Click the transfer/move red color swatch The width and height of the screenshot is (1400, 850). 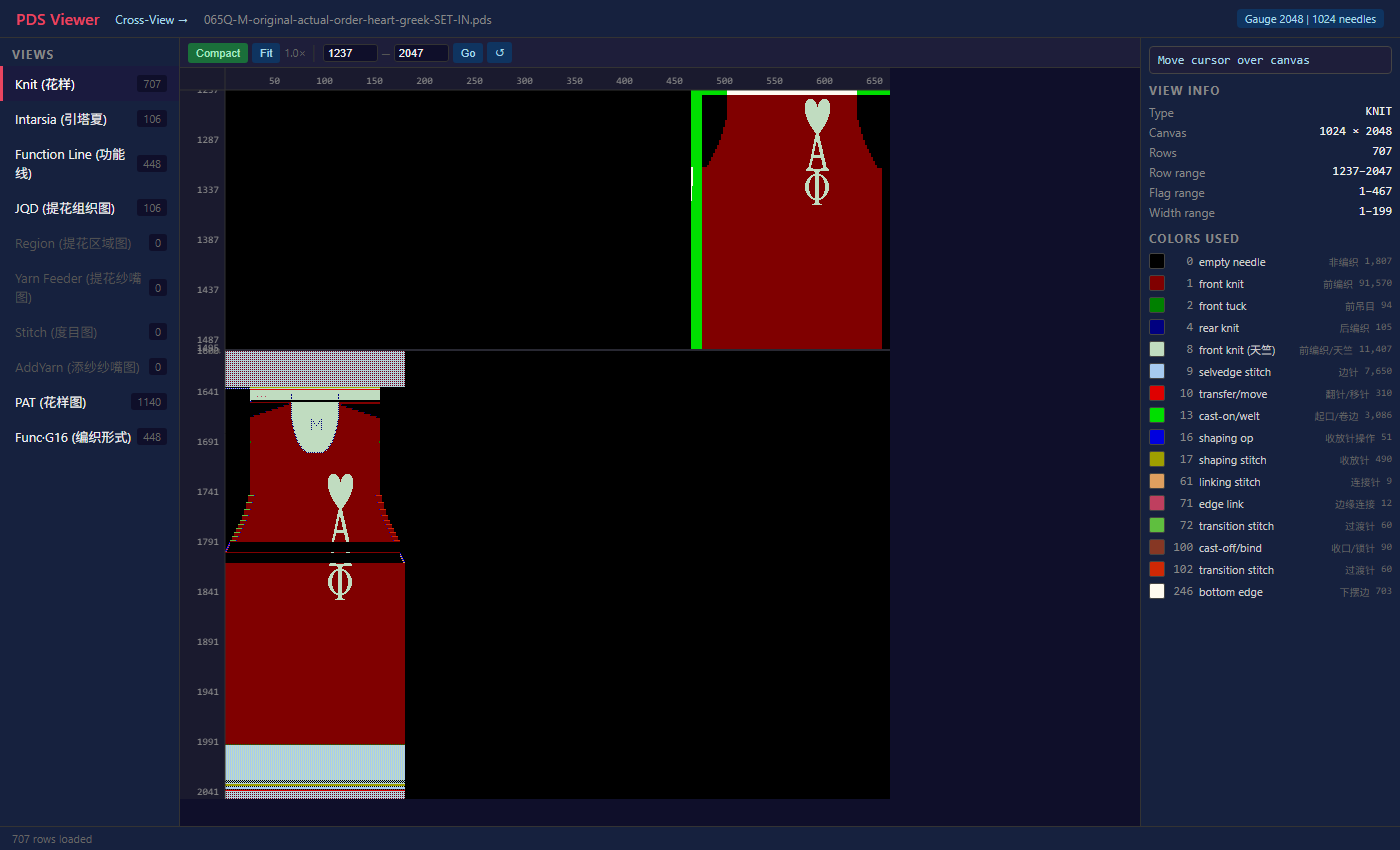pyautogui.click(x=1157, y=393)
